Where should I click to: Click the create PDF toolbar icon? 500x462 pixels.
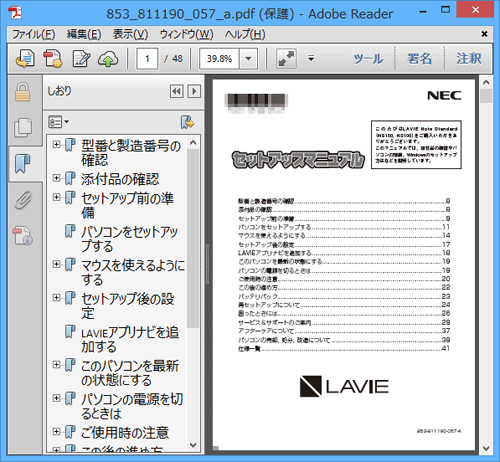pyautogui.click(x=53, y=59)
